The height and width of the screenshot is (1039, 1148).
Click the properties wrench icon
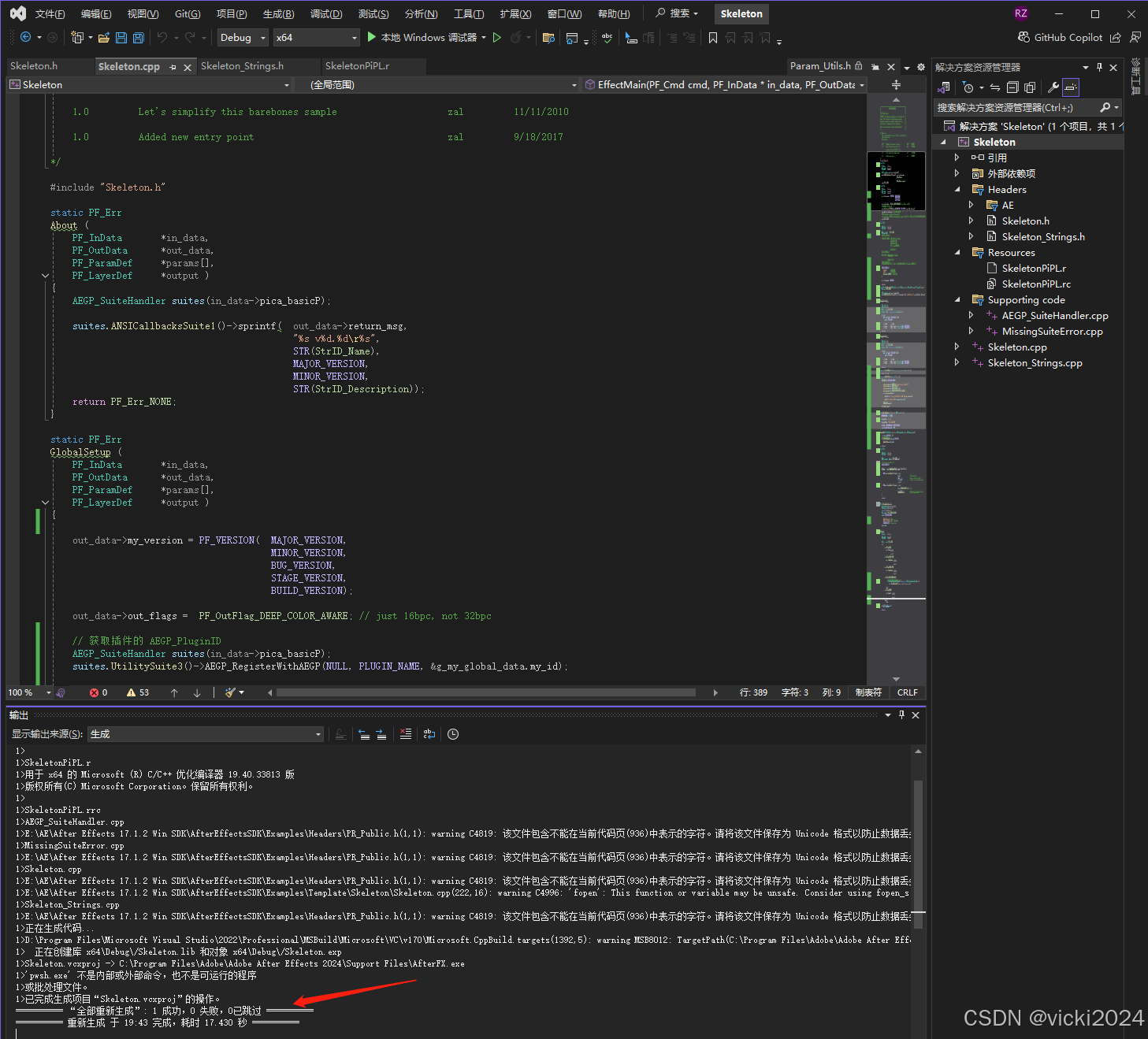tap(1053, 87)
